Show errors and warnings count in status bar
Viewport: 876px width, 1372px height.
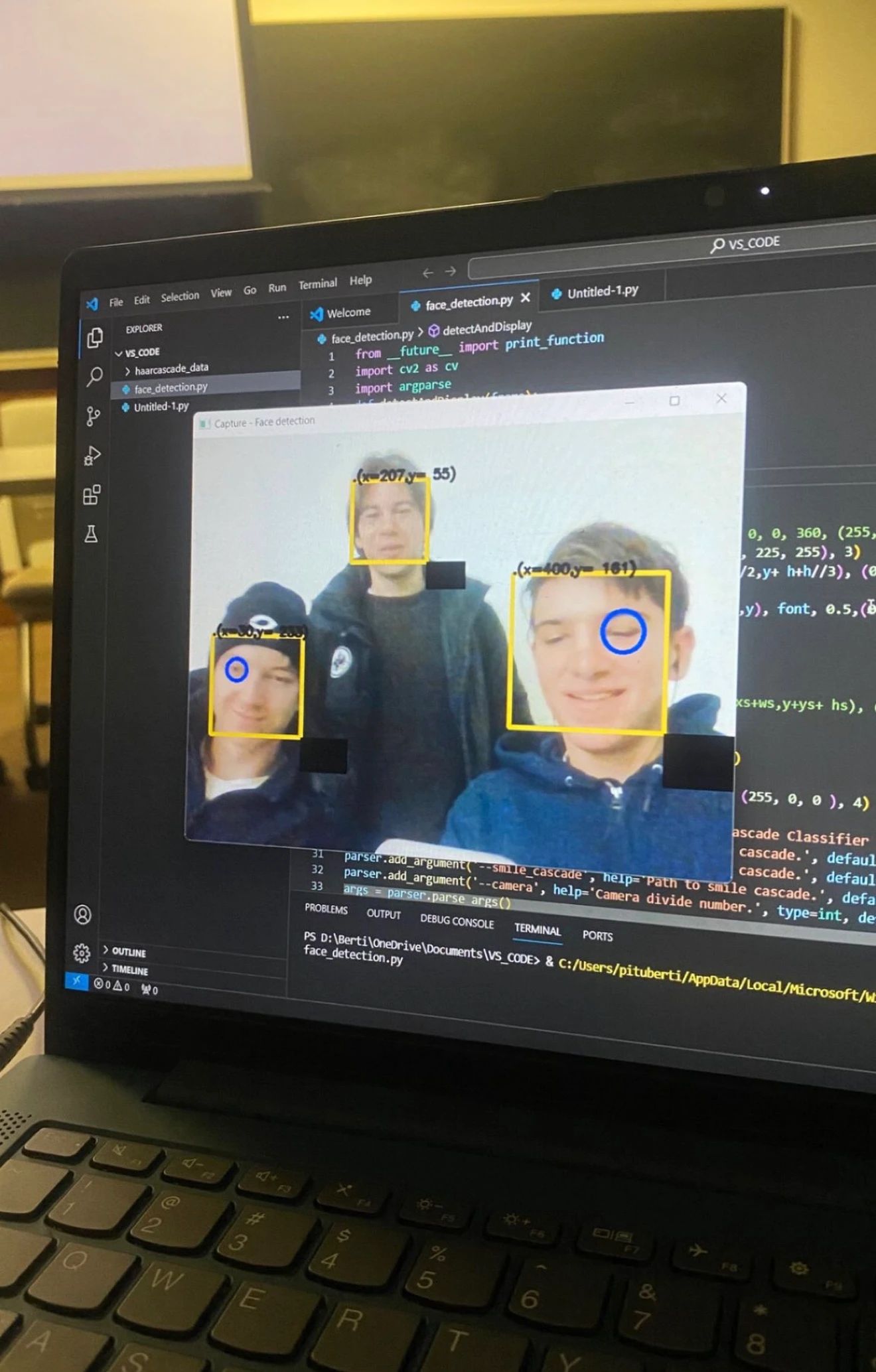click(111, 985)
